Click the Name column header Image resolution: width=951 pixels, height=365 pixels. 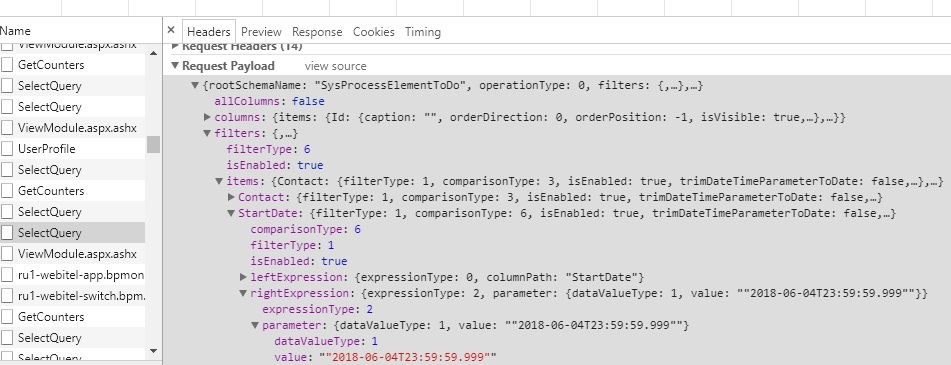[15, 31]
